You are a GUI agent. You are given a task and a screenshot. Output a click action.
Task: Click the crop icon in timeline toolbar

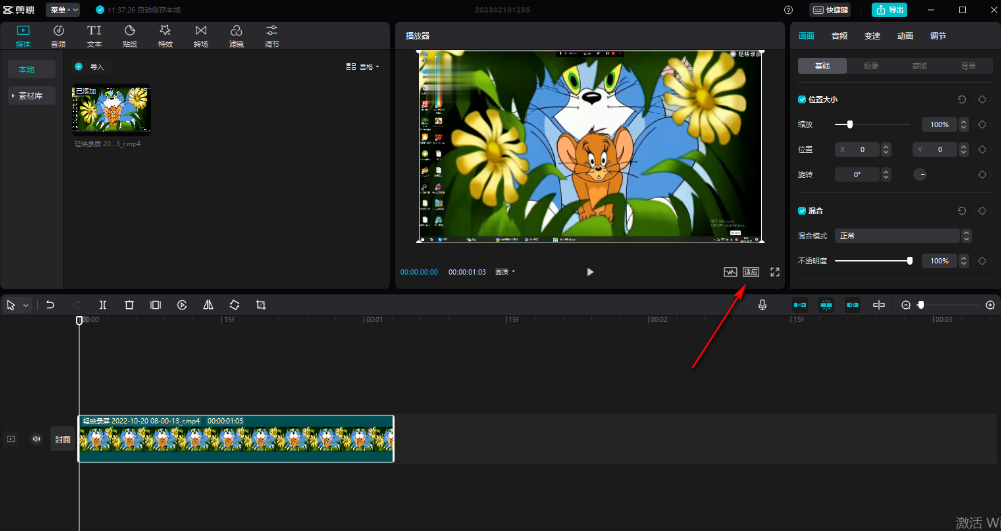click(x=260, y=305)
